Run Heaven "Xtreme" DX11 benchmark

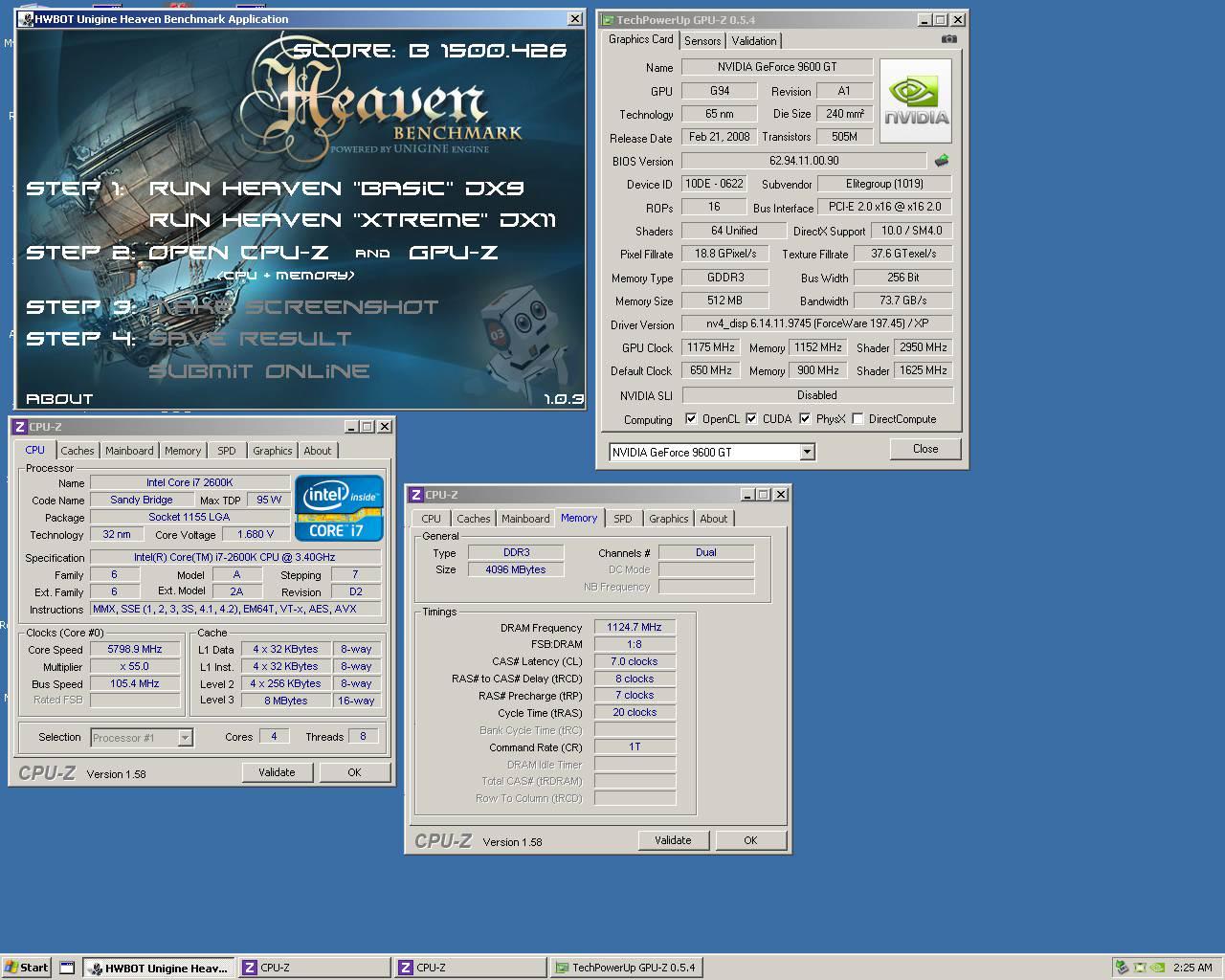click(x=352, y=220)
